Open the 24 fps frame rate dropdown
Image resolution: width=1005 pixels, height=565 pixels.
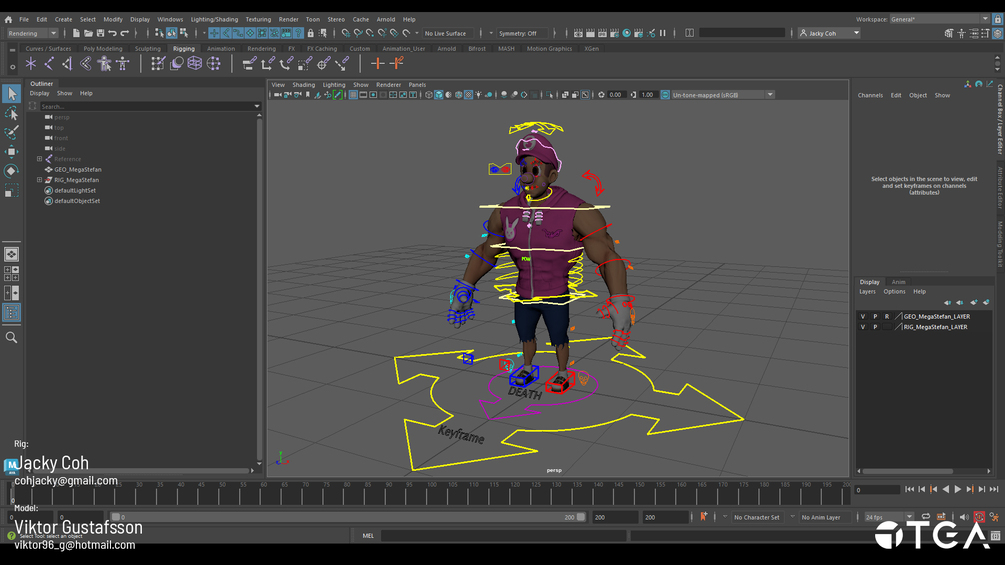(x=888, y=517)
